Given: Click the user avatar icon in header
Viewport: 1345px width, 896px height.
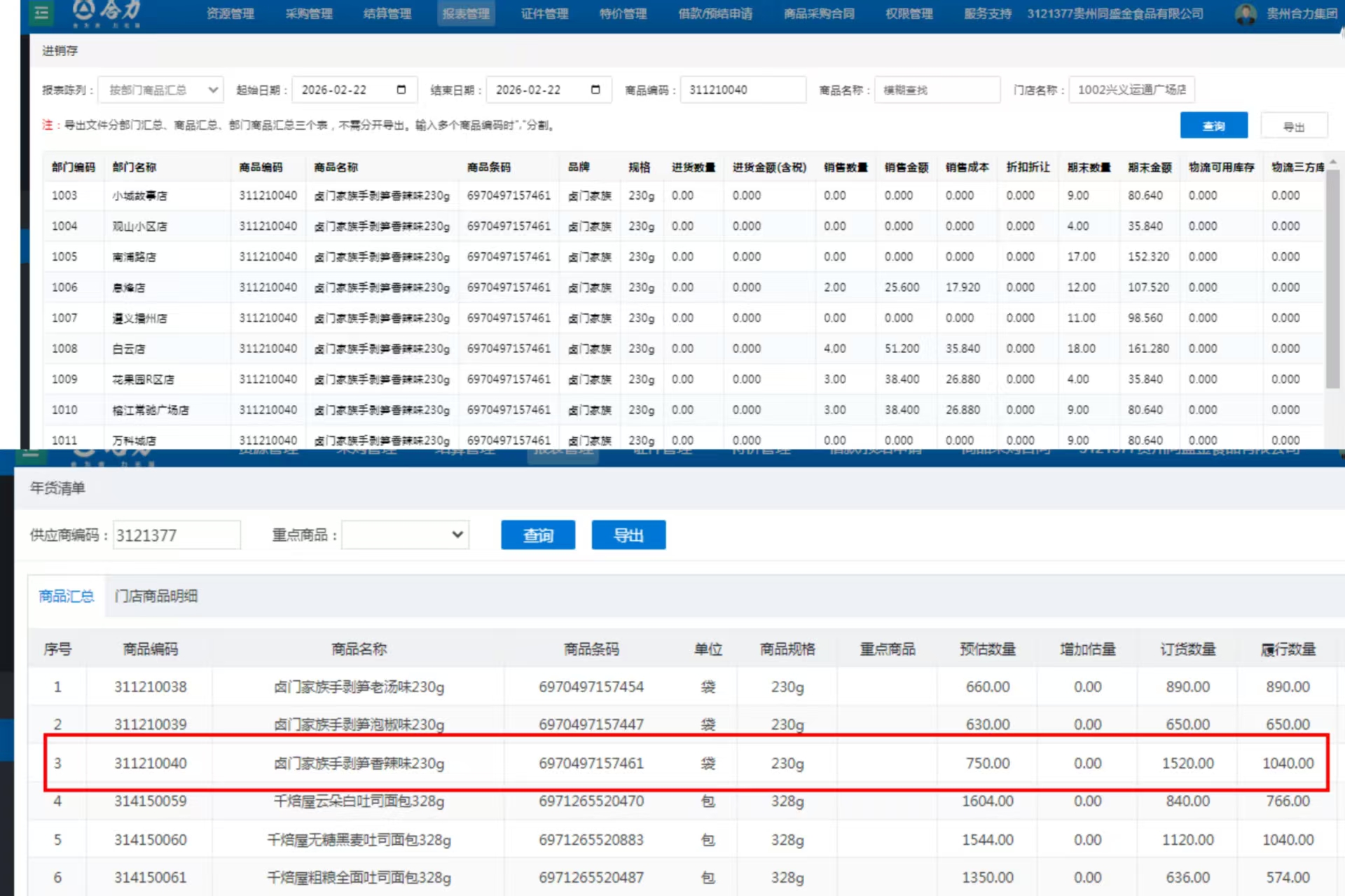Looking at the screenshot, I should coord(1245,13).
